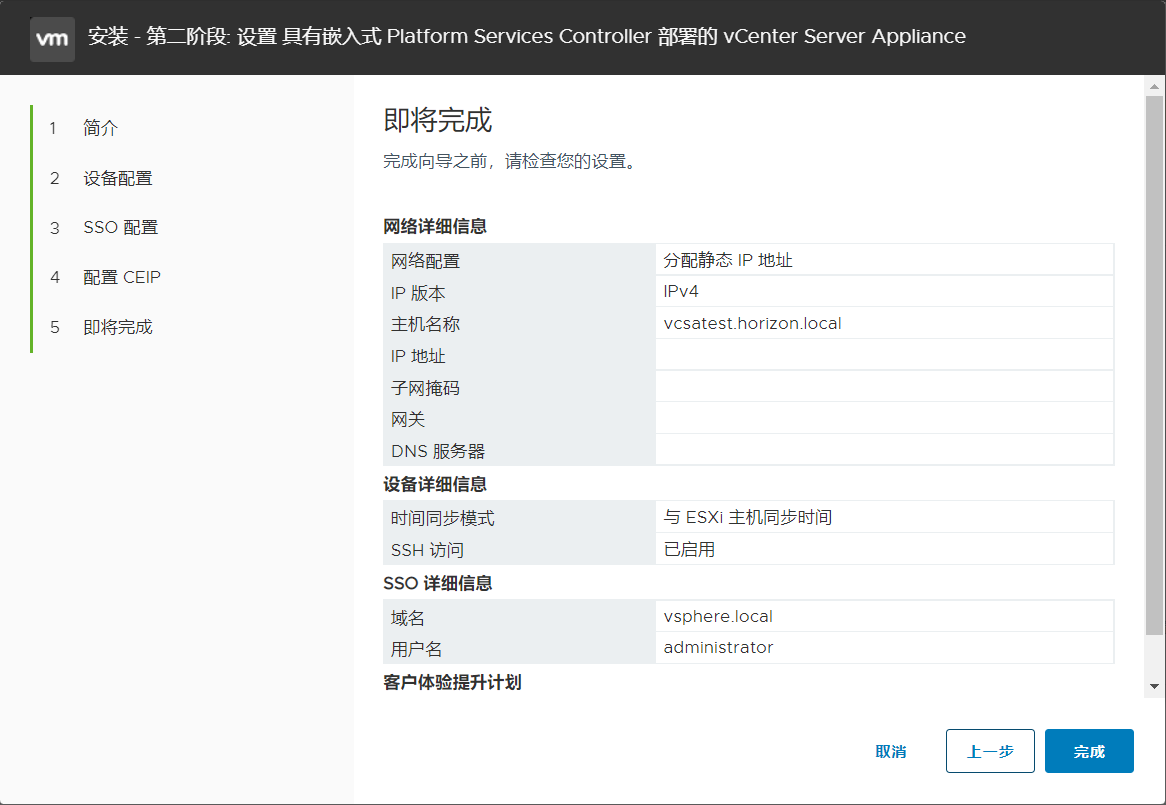
Task: Click the IPv4 value cell
Action: 680,291
